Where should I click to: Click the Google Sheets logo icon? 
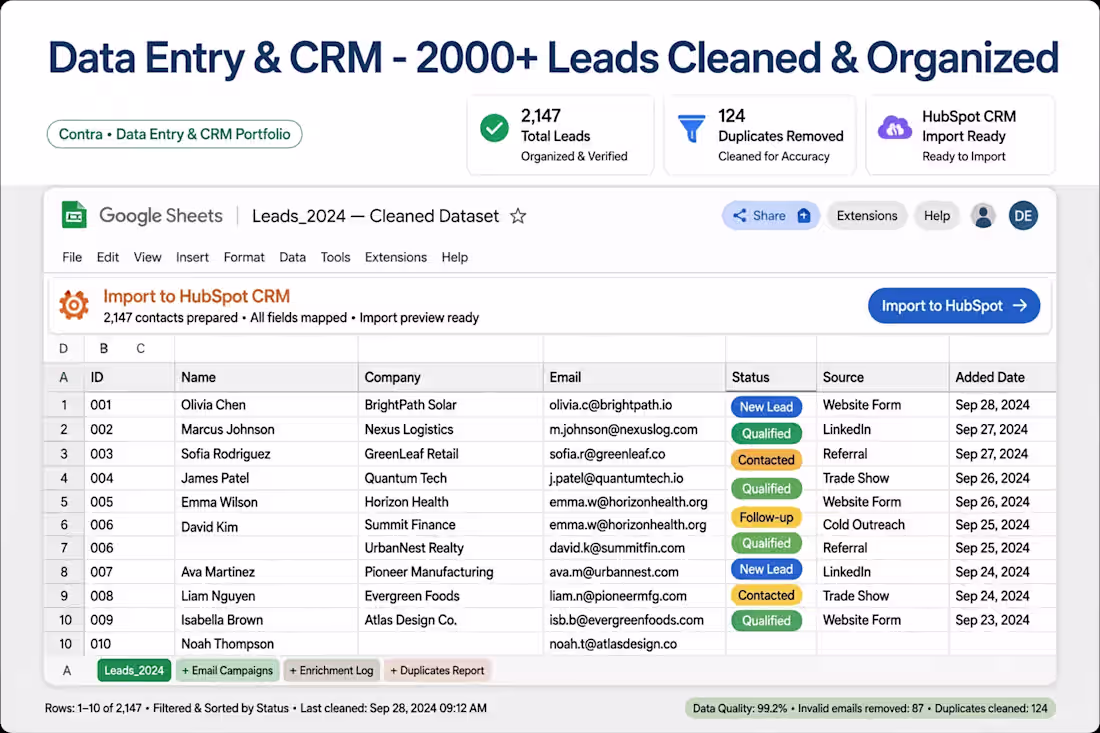74,215
